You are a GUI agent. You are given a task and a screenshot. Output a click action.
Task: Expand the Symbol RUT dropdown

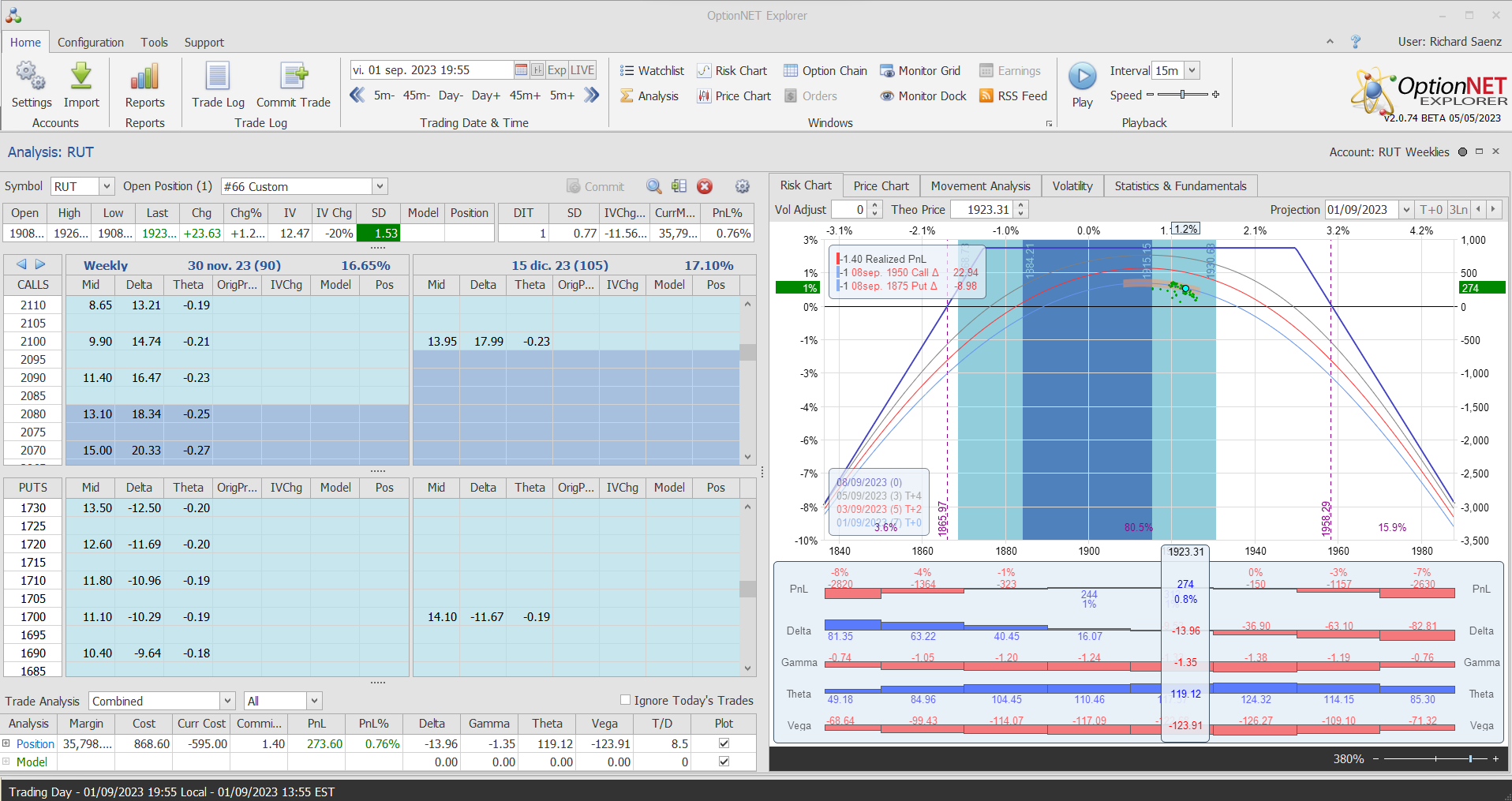coord(107,186)
